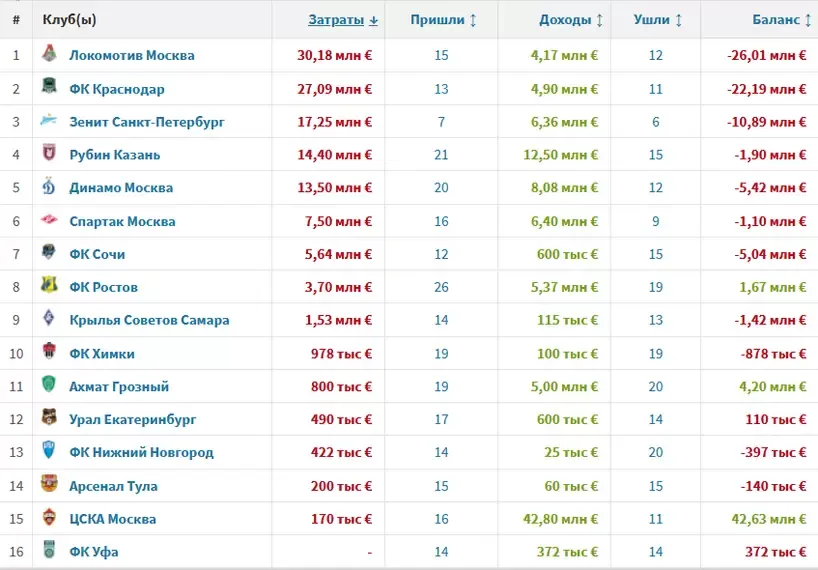Open the Локомотив Москва club link
Image resolution: width=818 pixels, height=570 pixels.
132,55
